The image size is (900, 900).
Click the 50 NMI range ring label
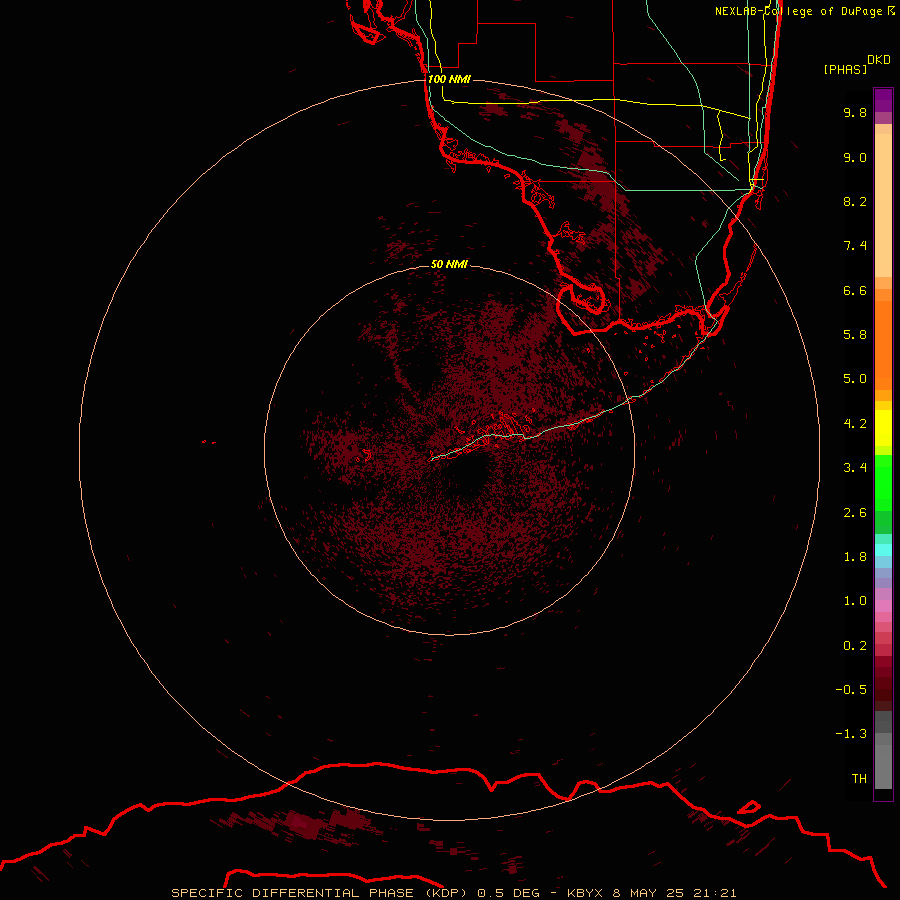[x=449, y=264]
